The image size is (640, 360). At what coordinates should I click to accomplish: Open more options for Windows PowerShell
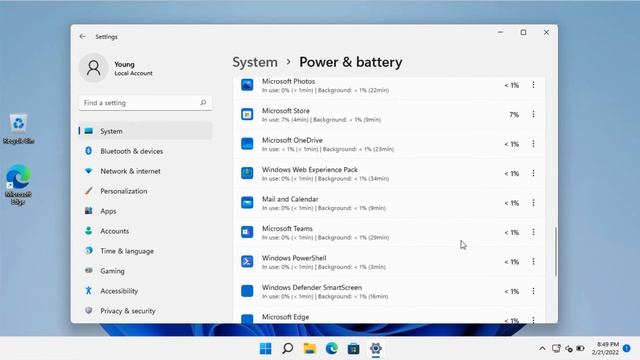pyautogui.click(x=533, y=261)
